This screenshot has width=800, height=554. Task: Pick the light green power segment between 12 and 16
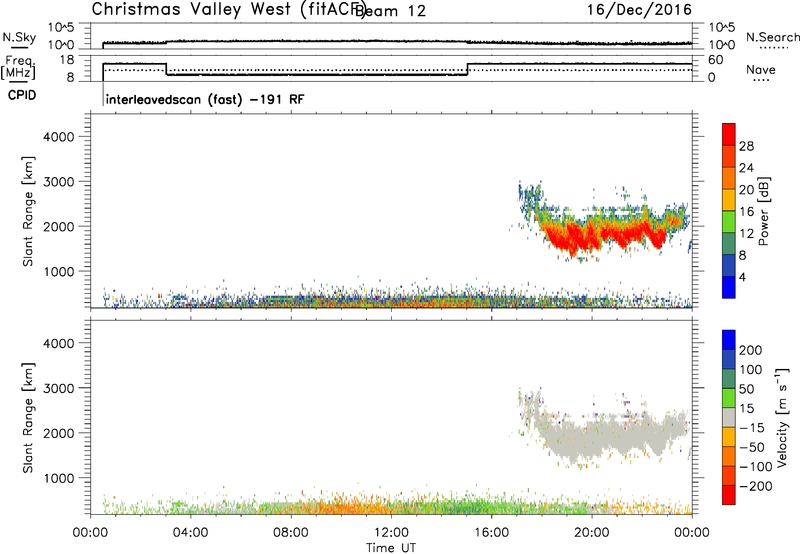tap(729, 221)
